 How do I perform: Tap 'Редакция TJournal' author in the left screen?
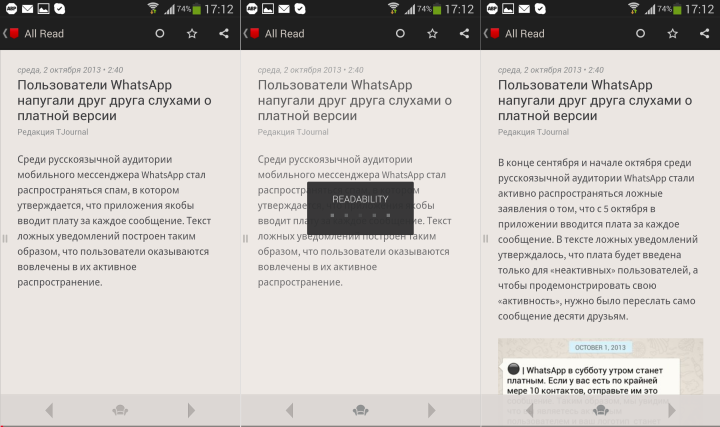click(x=53, y=132)
